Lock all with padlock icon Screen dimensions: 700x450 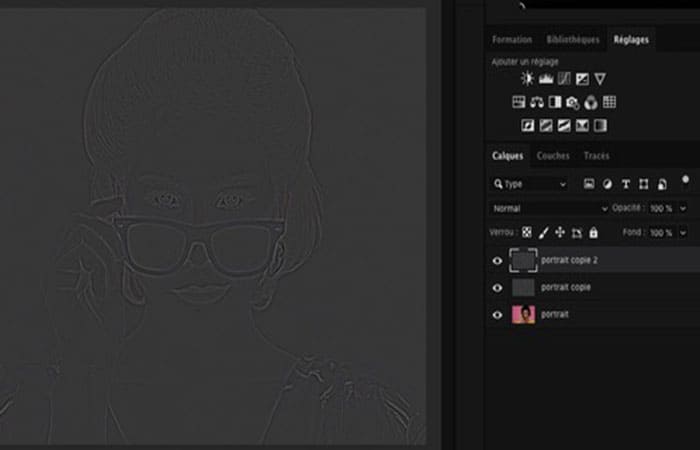[x=593, y=233]
